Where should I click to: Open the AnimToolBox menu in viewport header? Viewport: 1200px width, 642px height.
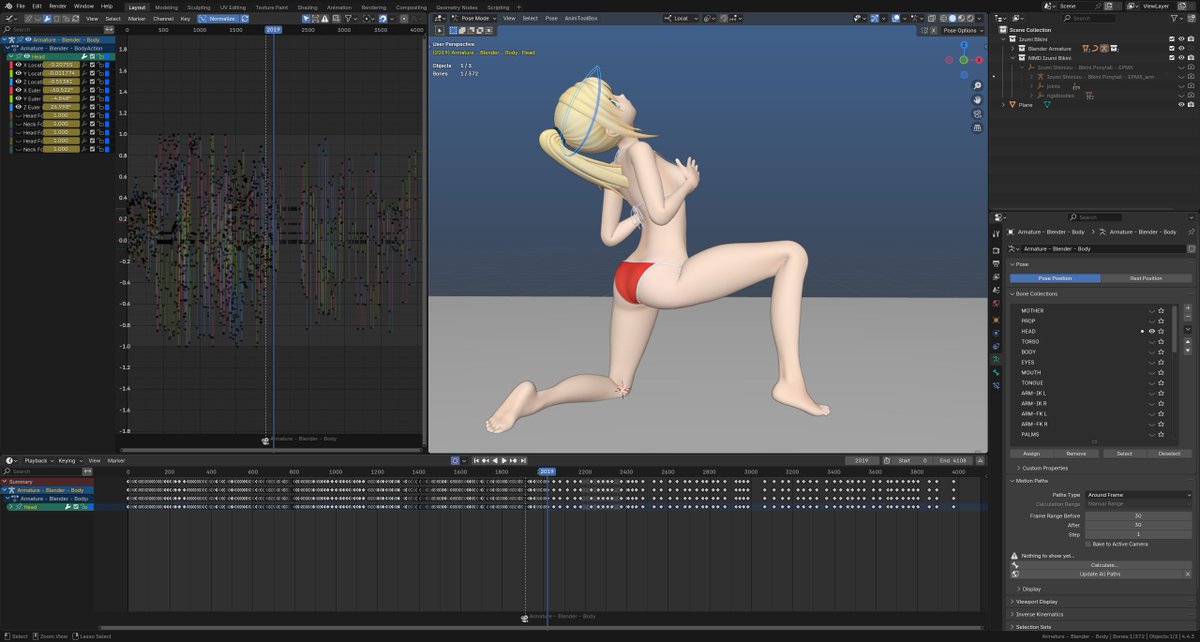tap(581, 18)
